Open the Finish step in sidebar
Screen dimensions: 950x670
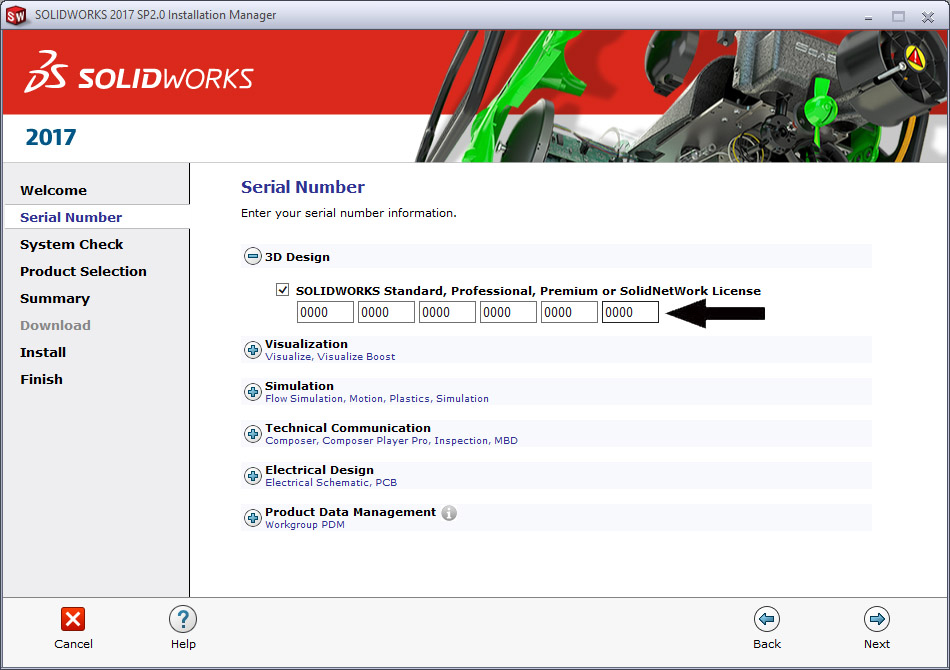[x=41, y=379]
